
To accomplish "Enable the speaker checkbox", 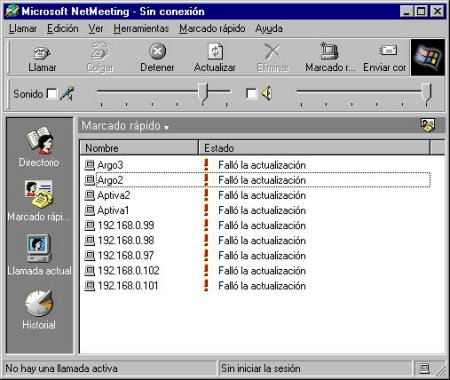I will 251,94.
